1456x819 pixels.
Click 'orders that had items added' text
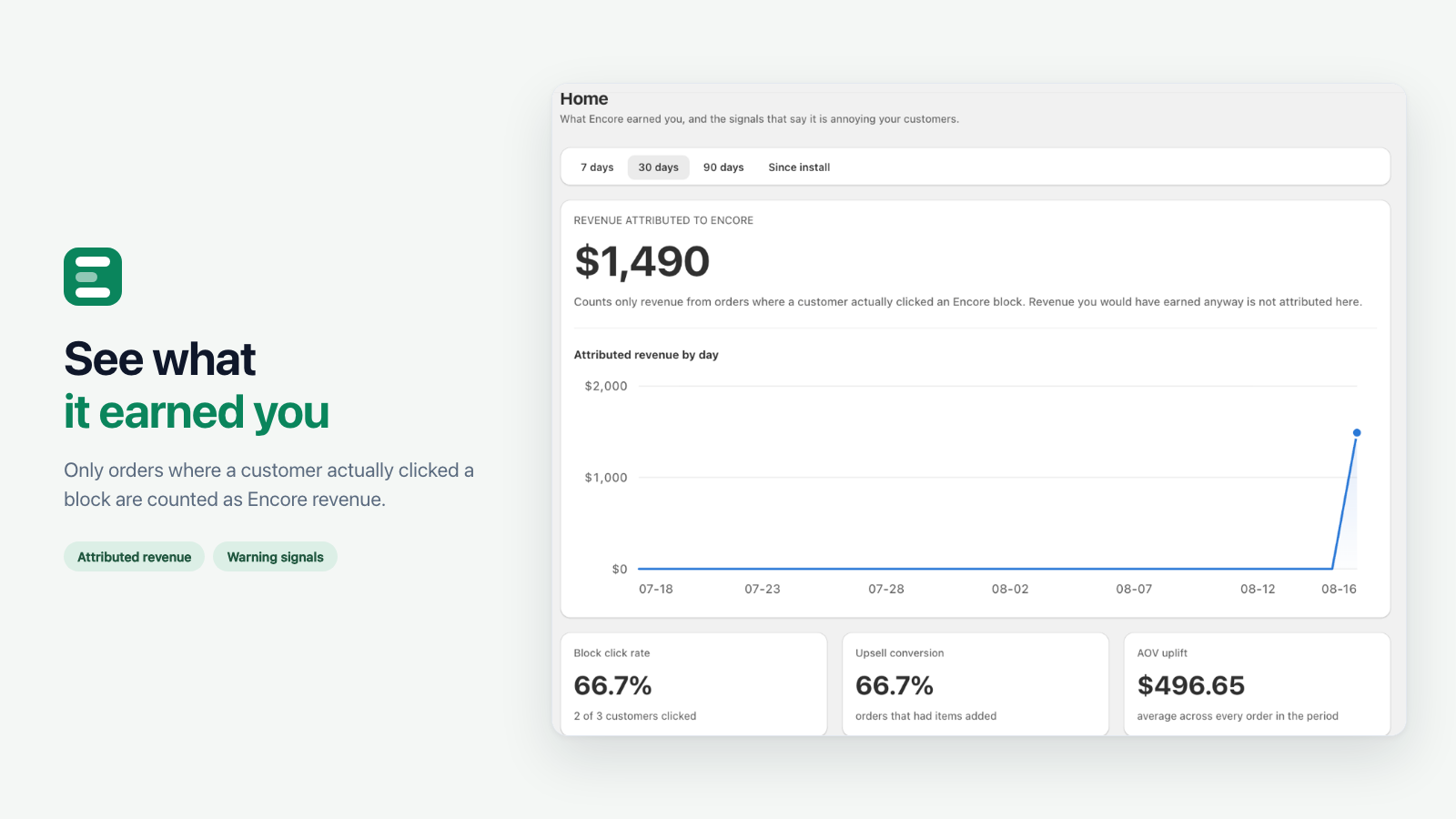tap(925, 716)
